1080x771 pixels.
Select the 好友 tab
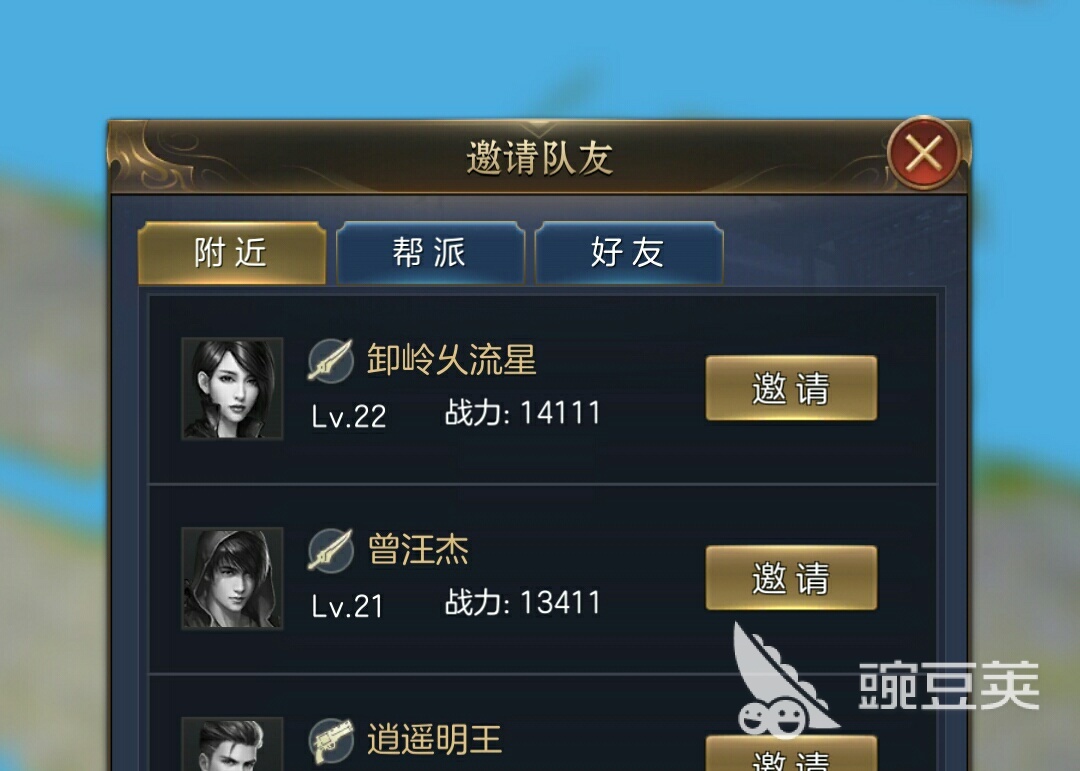click(x=629, y=253)
